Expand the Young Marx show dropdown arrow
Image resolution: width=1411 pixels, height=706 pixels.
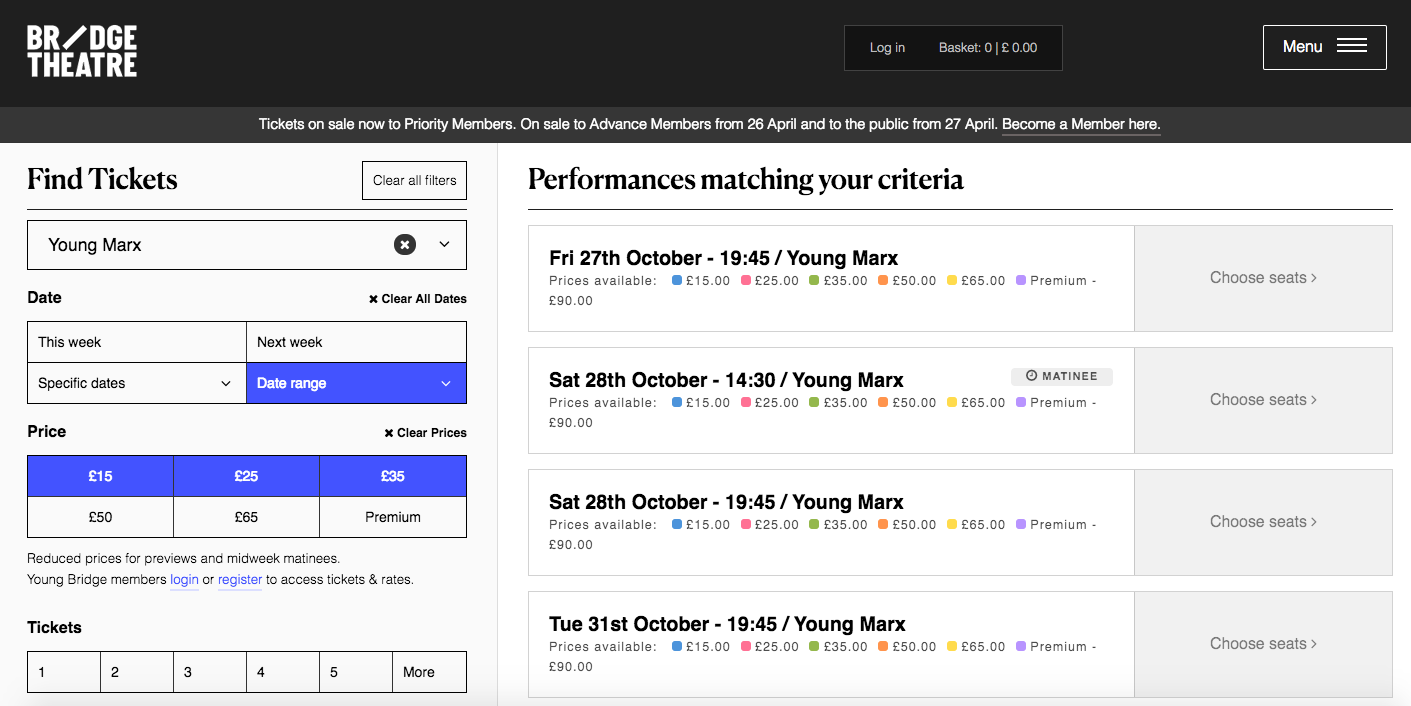pos(445,245)
